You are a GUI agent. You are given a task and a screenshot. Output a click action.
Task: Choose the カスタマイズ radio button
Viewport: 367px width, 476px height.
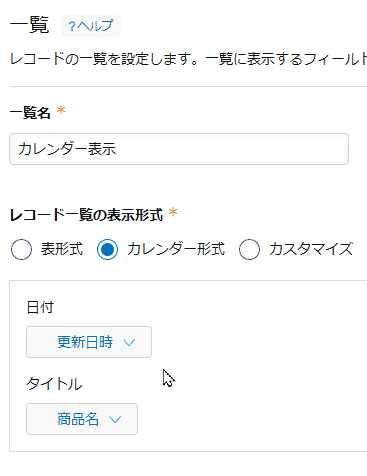[x=249, y=249]
